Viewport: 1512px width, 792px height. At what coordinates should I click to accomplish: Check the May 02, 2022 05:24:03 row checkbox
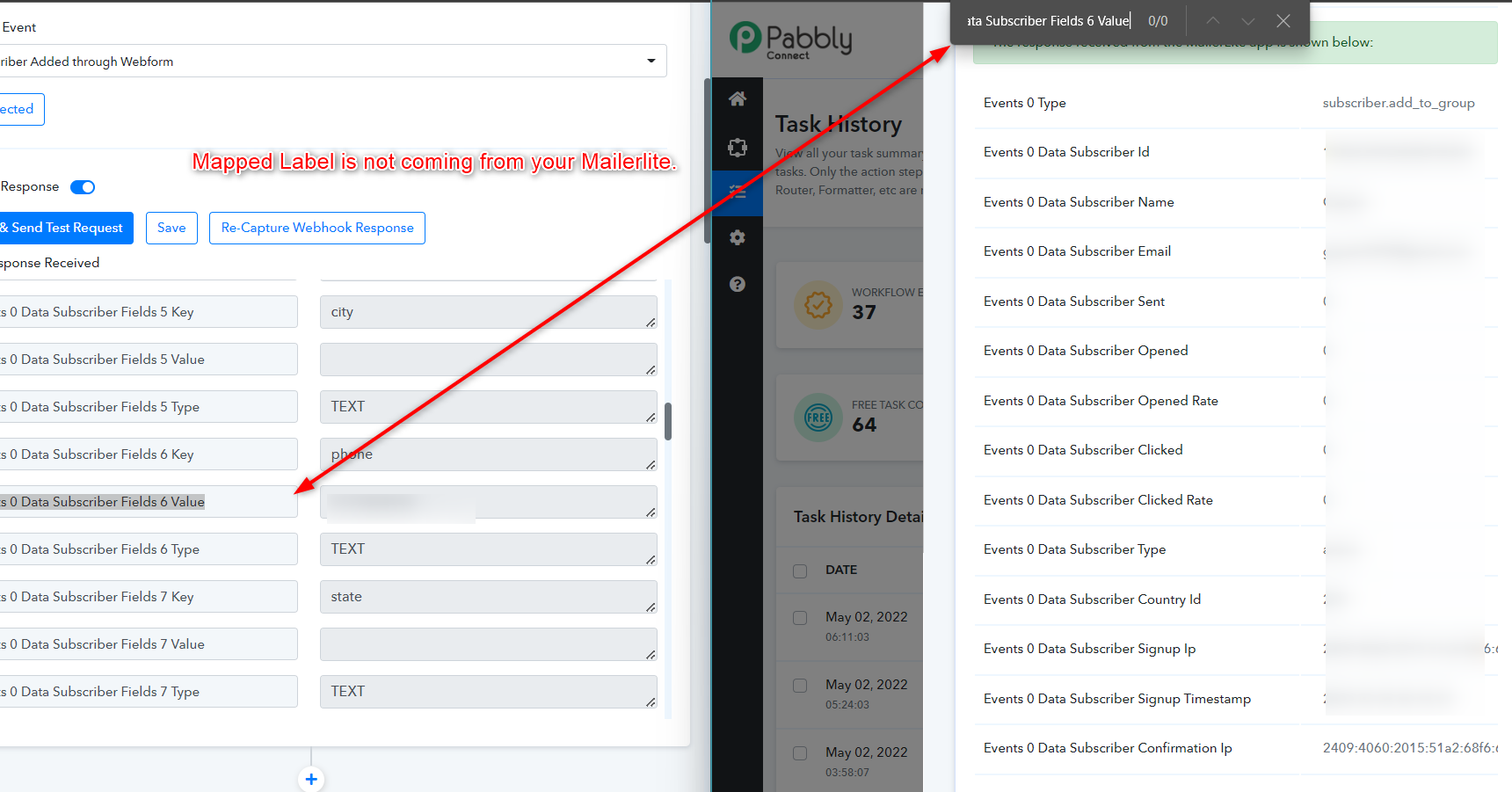click(x=800, y=686)
